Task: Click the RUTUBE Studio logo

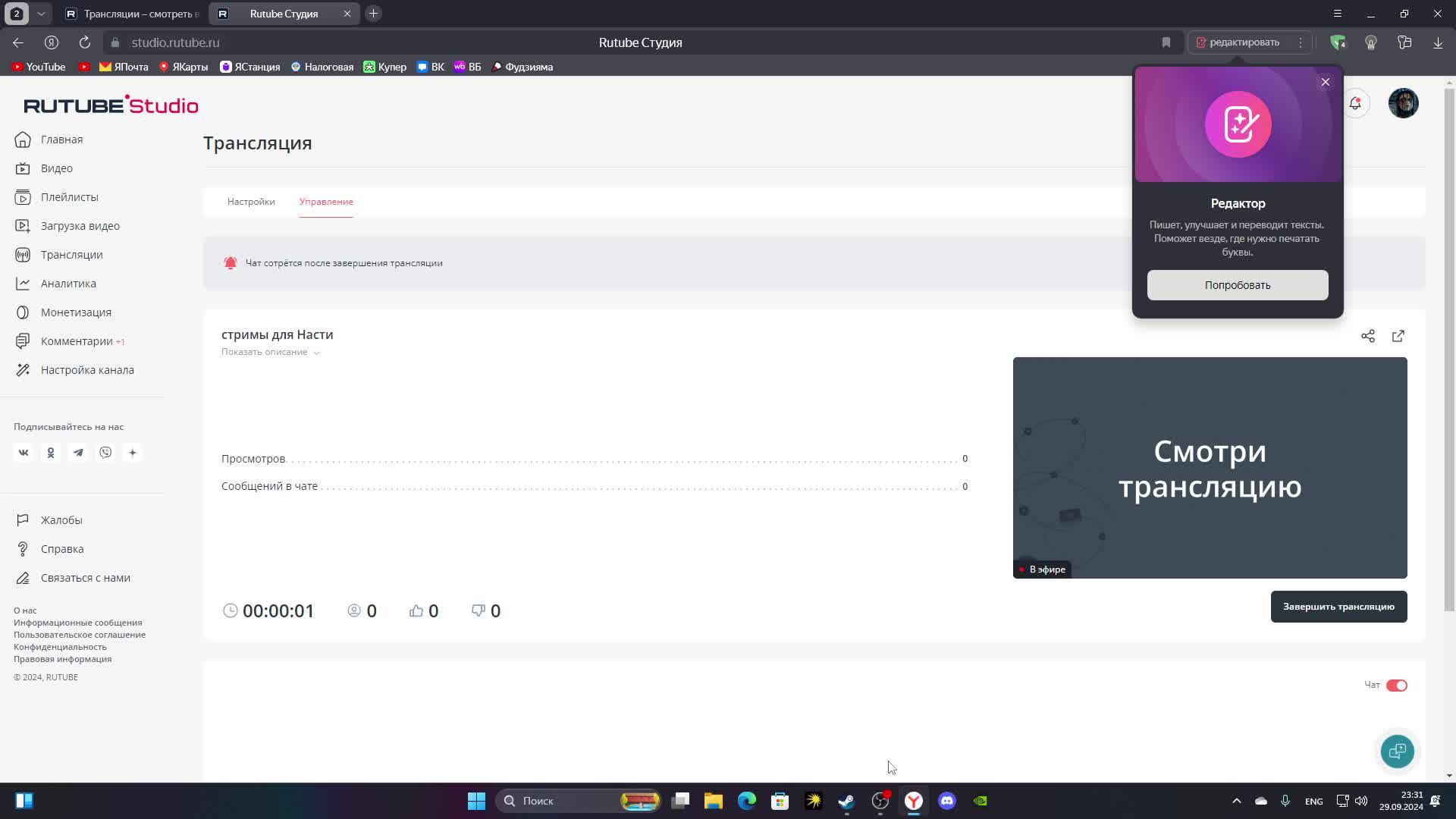Action: (x=111, y=105)
